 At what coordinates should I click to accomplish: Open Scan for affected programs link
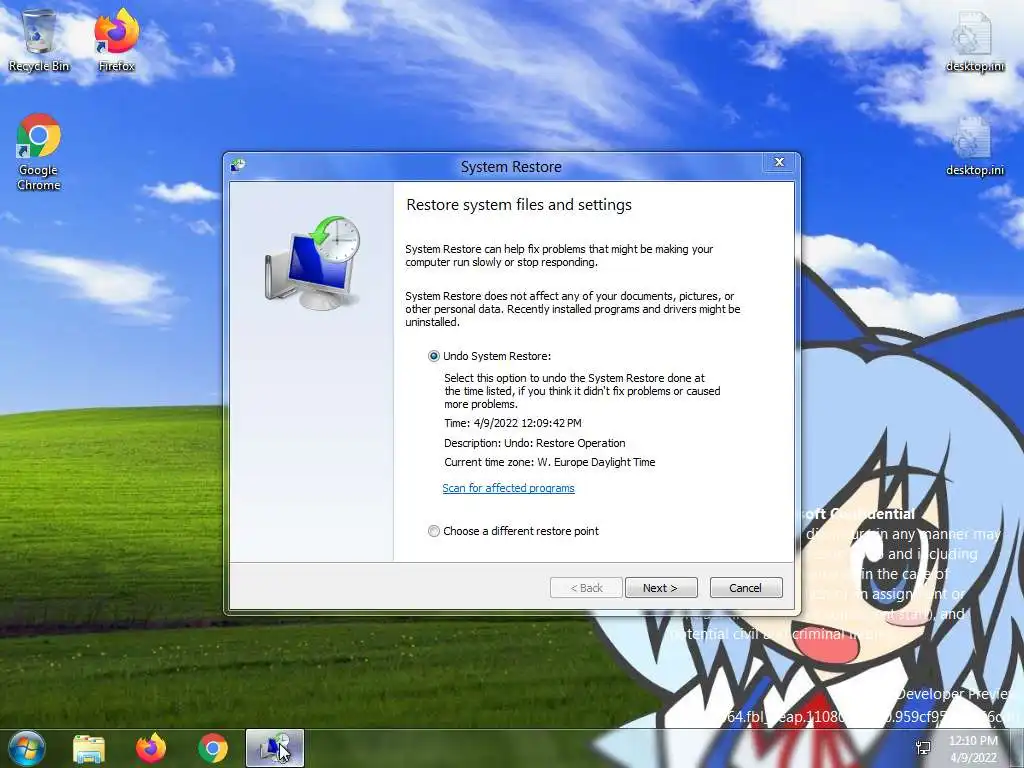(508, 488)
